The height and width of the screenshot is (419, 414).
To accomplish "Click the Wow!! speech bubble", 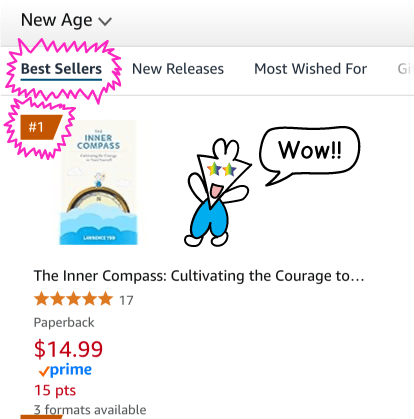I will click(310, 155).
